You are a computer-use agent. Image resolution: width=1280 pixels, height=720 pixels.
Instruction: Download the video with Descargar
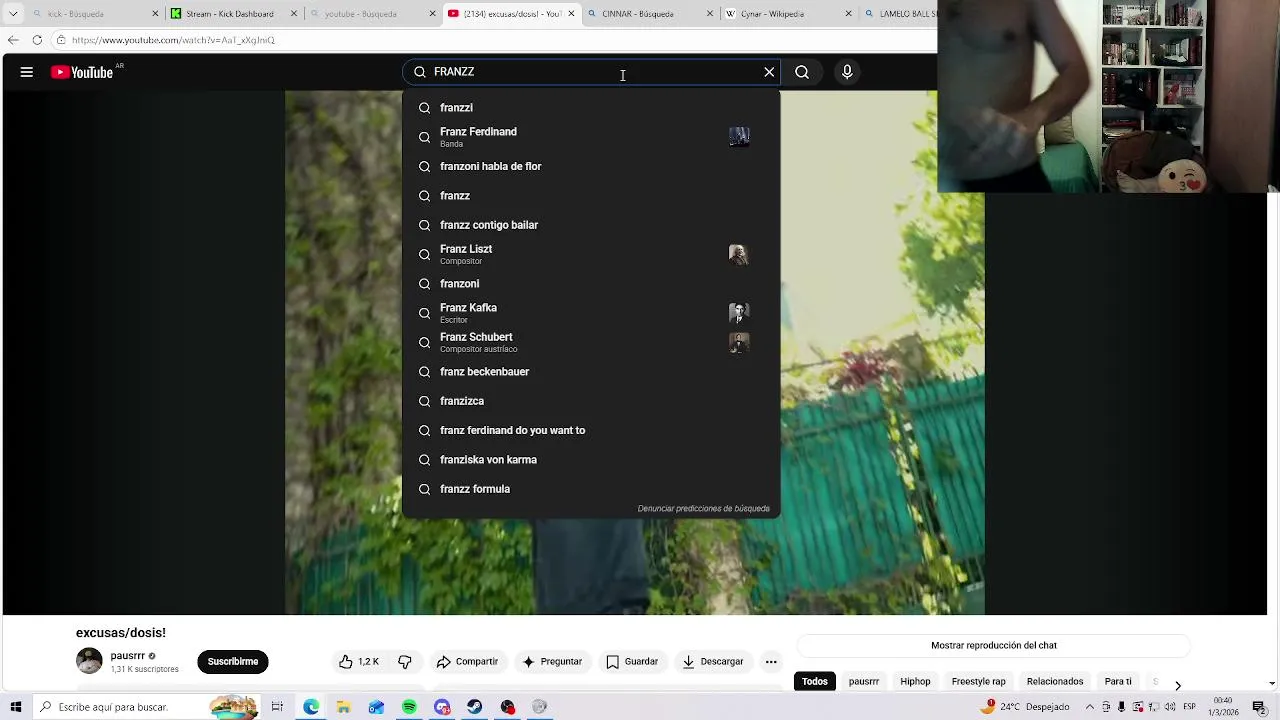coord(713,662)
